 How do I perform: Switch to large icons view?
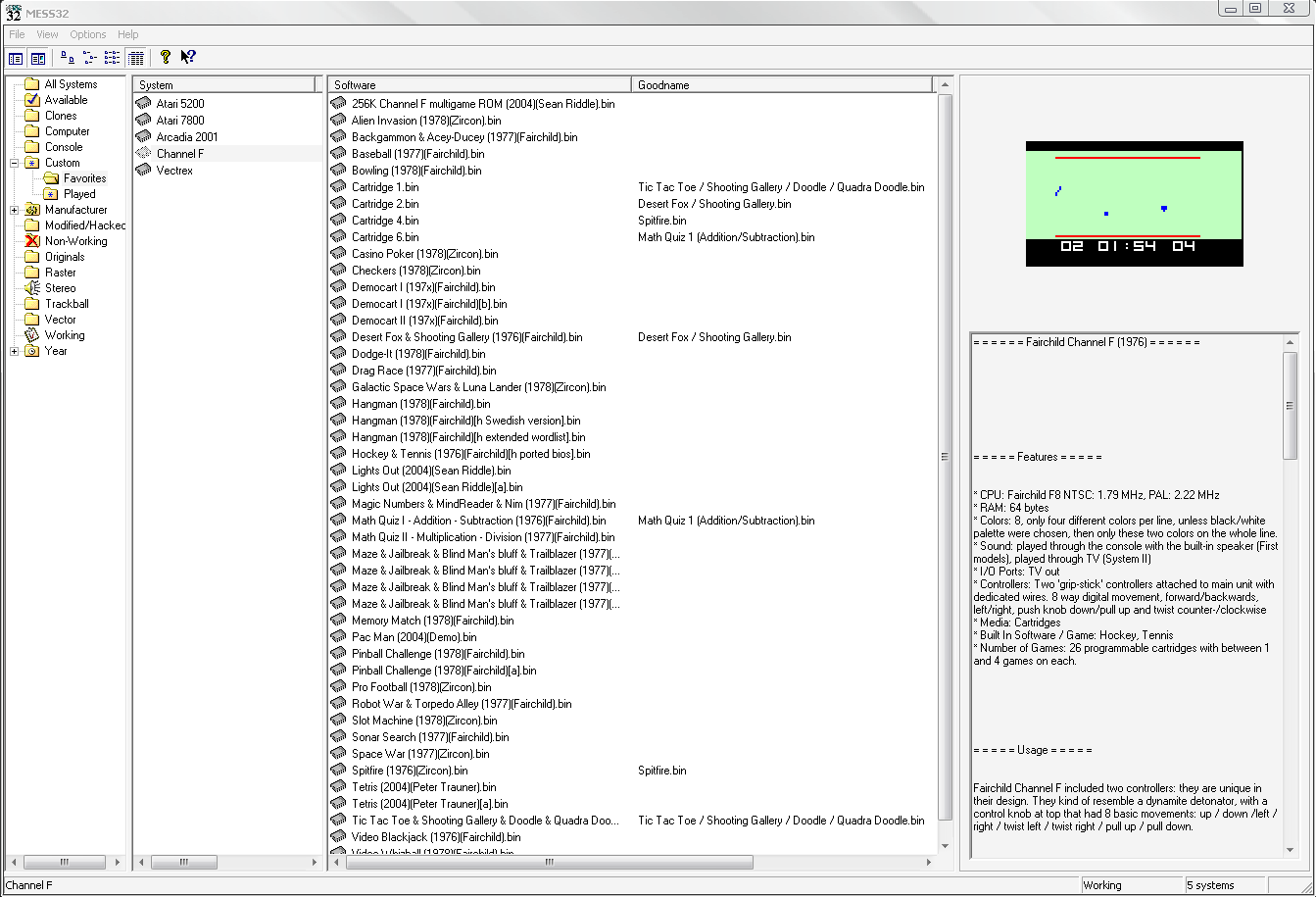(67, 58)
